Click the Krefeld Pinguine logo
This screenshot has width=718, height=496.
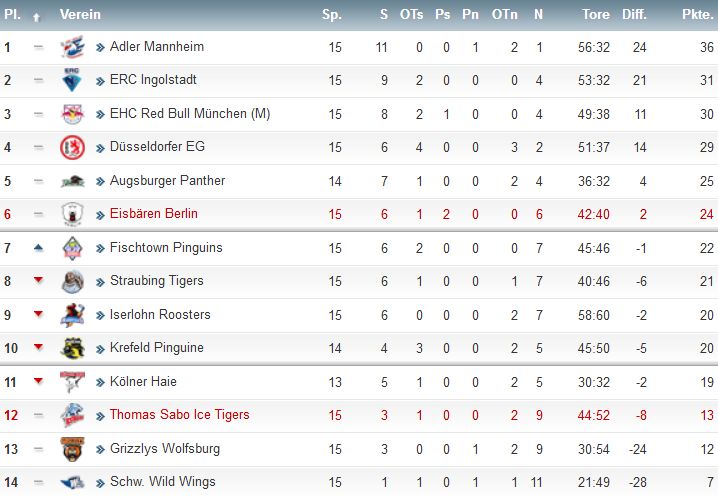pos(72,348)
